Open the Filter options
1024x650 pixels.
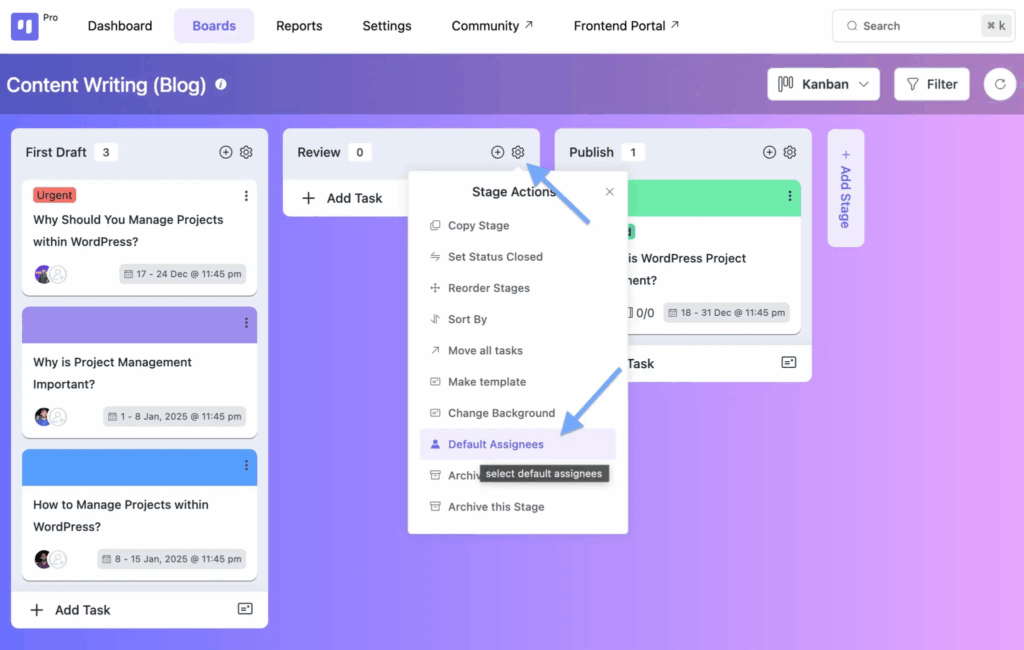pyautogui.click(x=931, y=85)
